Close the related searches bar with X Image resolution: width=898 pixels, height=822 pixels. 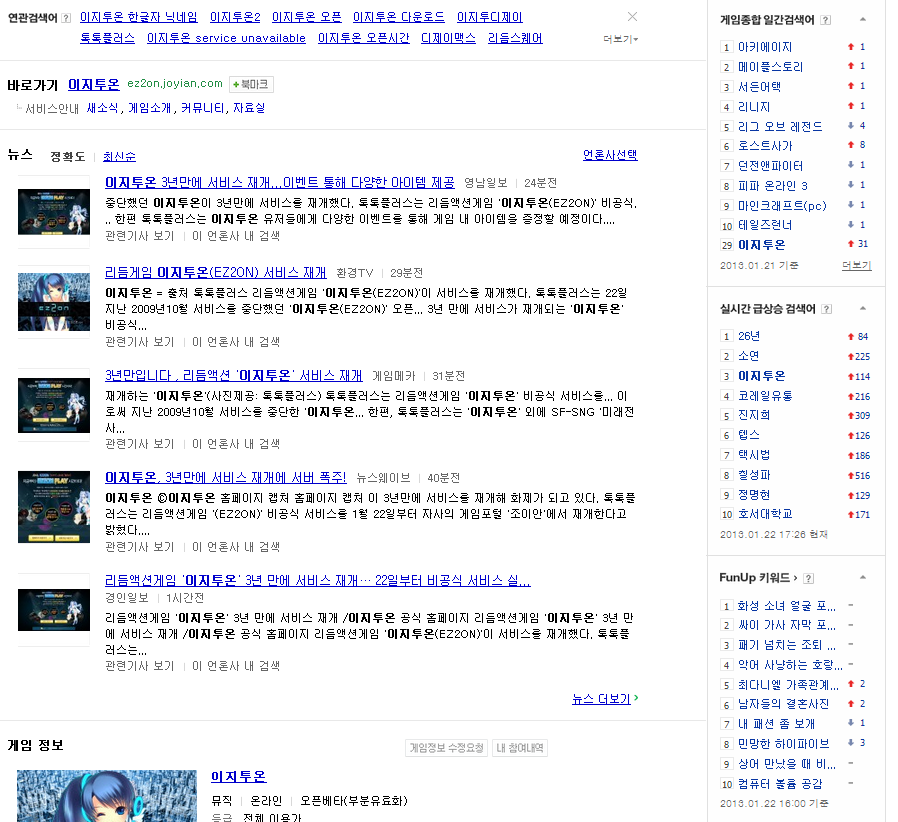632,17
